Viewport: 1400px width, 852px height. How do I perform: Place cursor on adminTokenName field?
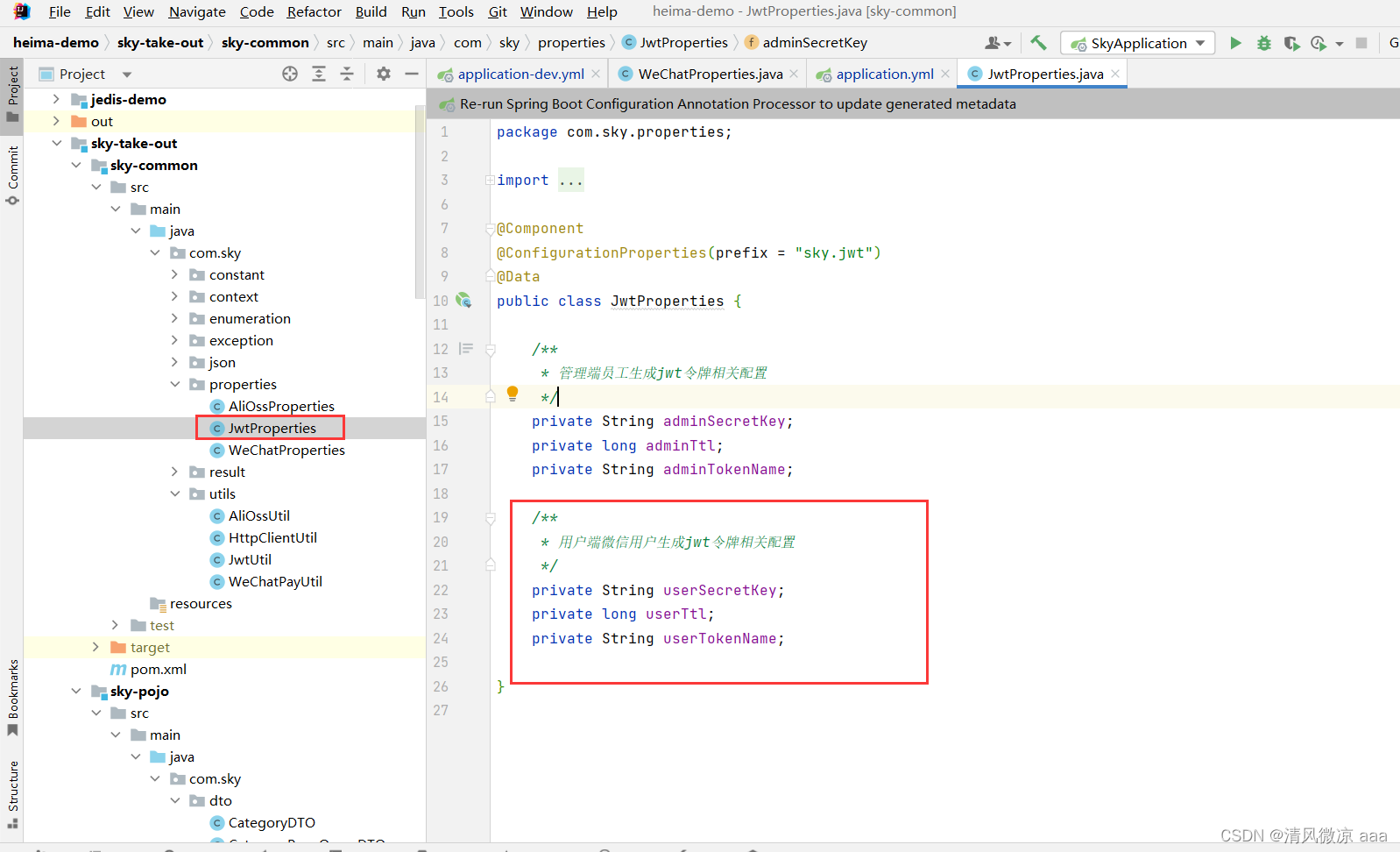[x=724, y=470]
